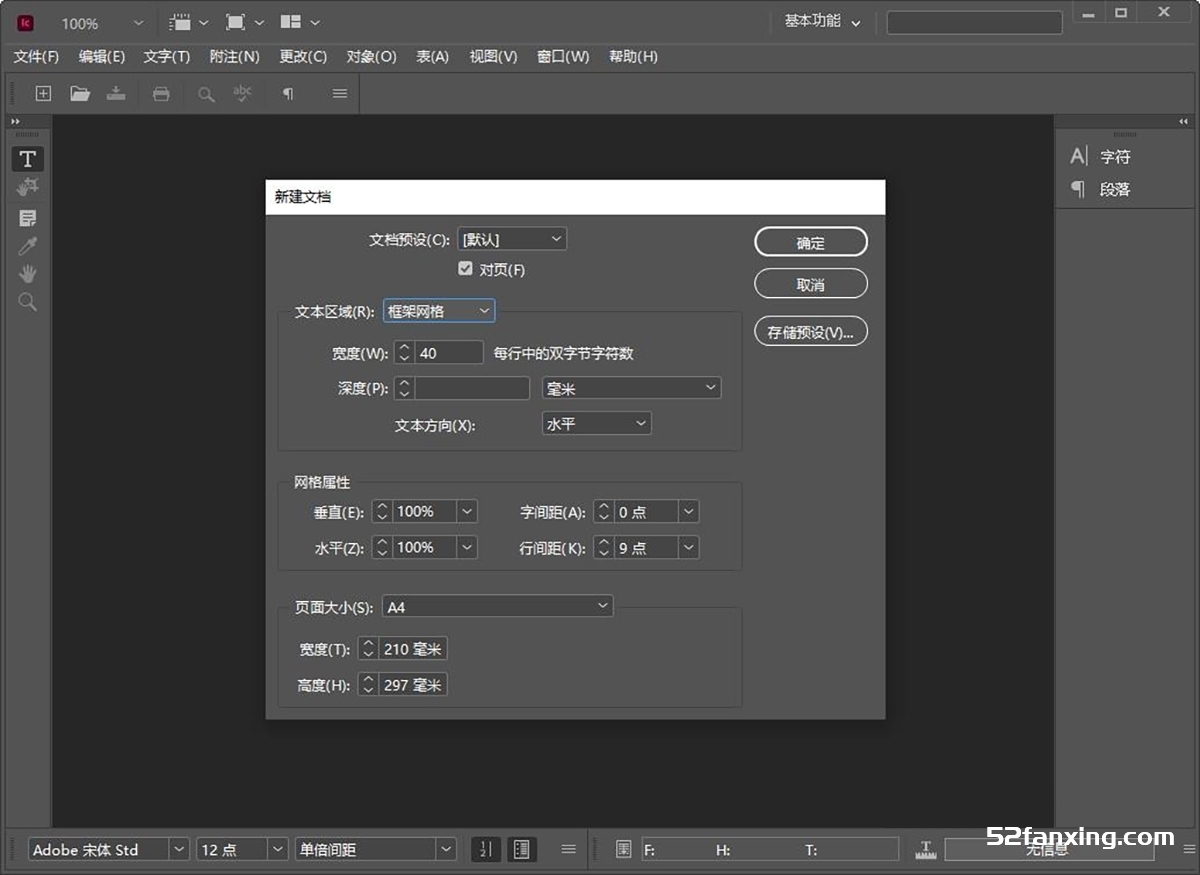Open the 窗口(W) menu
This screenshot has height=875, width=1200.
coord(563,56)
